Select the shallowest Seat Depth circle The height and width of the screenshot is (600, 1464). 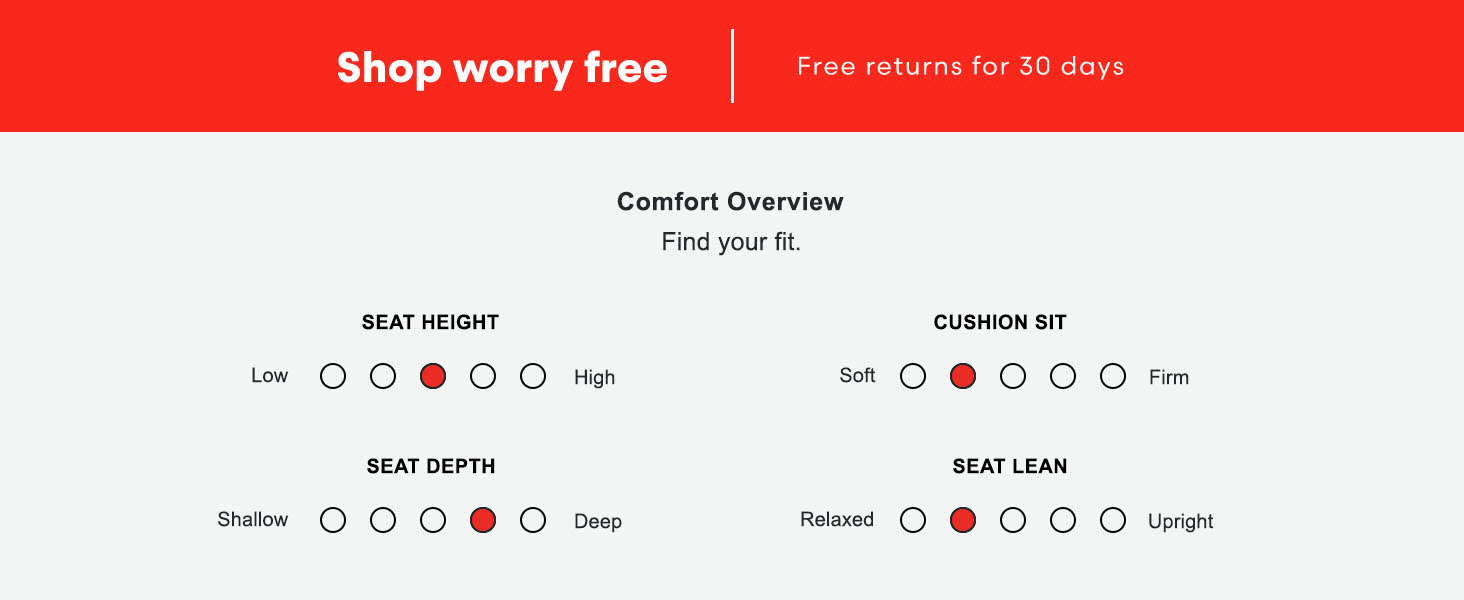333,520
